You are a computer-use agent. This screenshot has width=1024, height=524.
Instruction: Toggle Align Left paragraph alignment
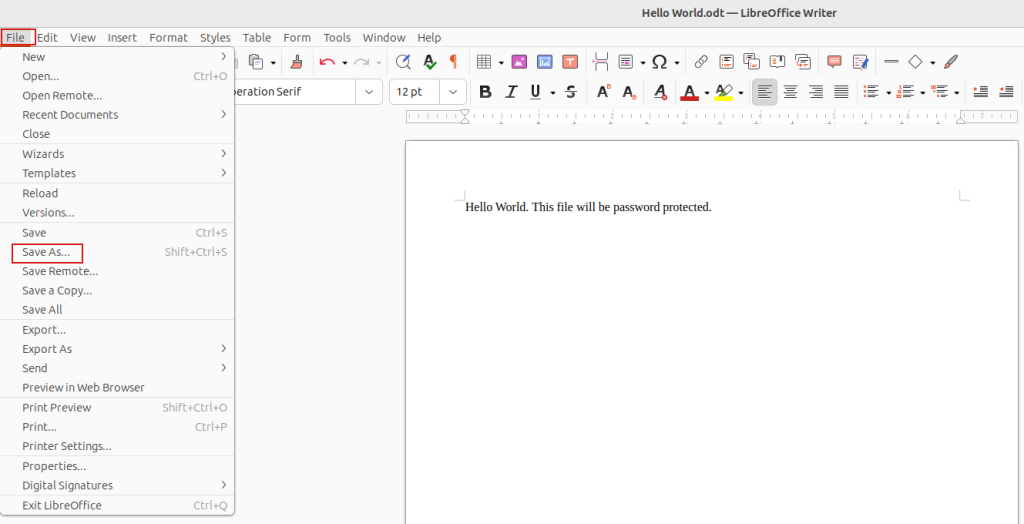point(765,92)
